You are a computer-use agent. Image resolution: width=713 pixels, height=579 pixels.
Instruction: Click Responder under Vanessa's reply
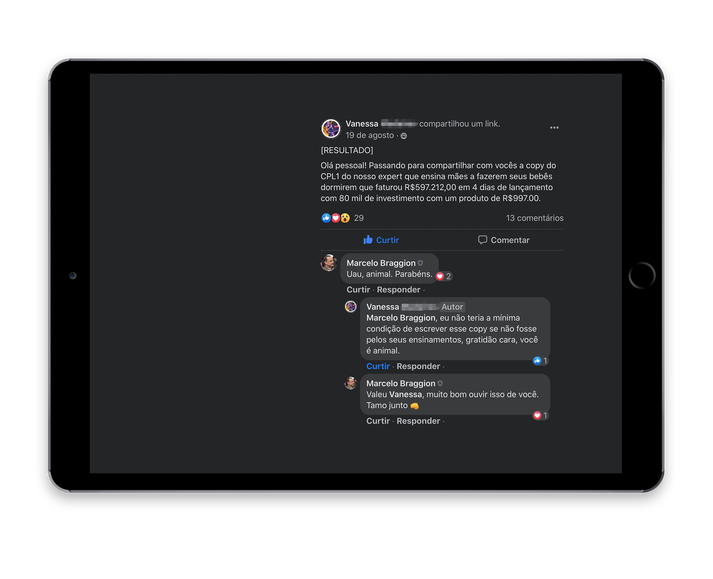click(418, 366)
